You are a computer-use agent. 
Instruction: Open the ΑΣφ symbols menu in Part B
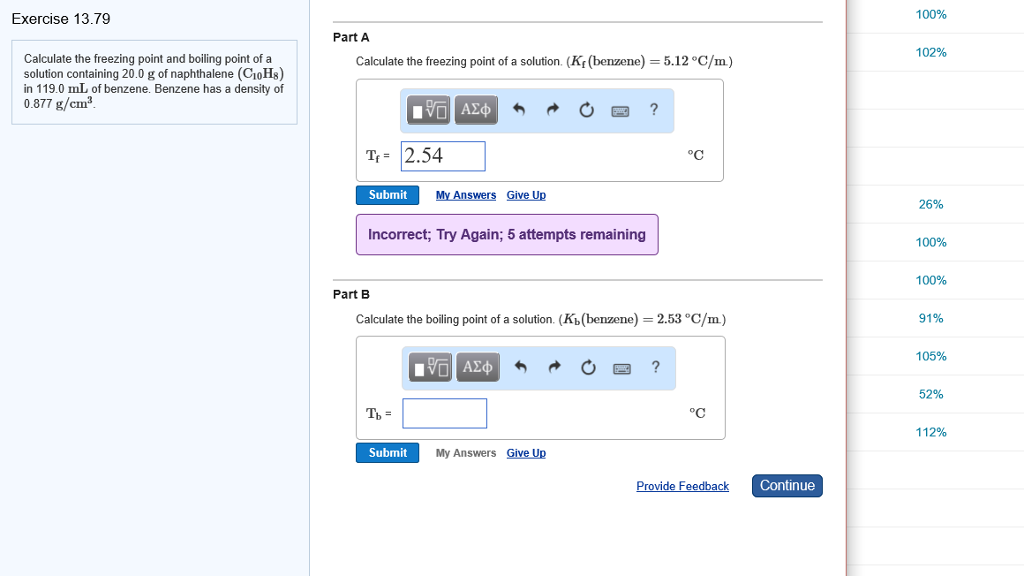click(478, 367)
